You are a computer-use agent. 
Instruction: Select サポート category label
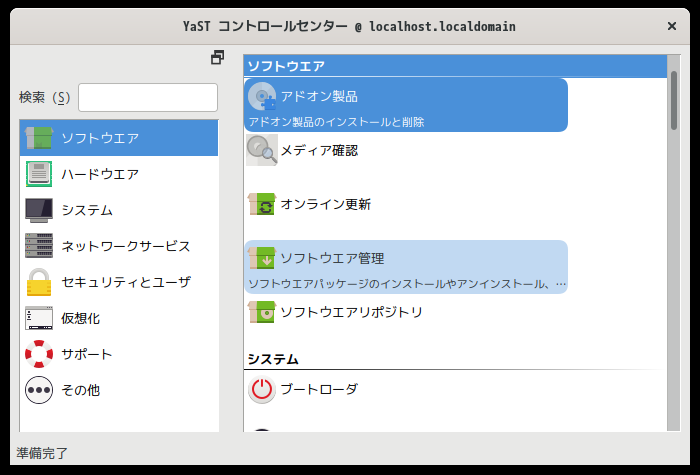pos(87,354)
